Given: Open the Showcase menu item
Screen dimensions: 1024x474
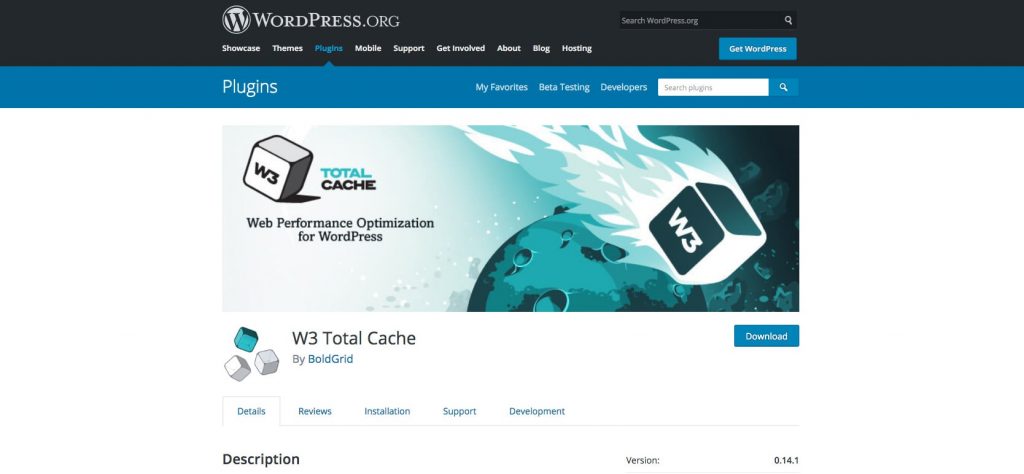Looking at the screenshot, I should (x=241, y=48).
